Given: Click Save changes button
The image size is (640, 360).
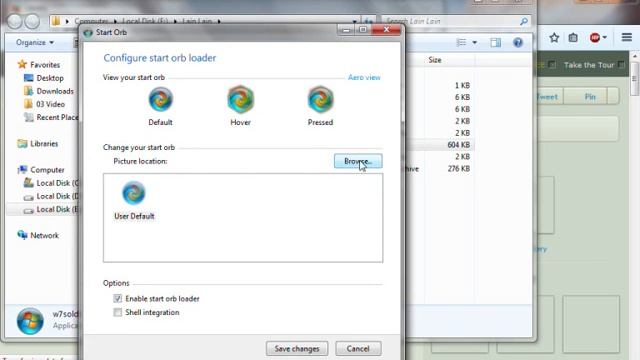Looking at the screenshot, I should click(x=297, y=349).
